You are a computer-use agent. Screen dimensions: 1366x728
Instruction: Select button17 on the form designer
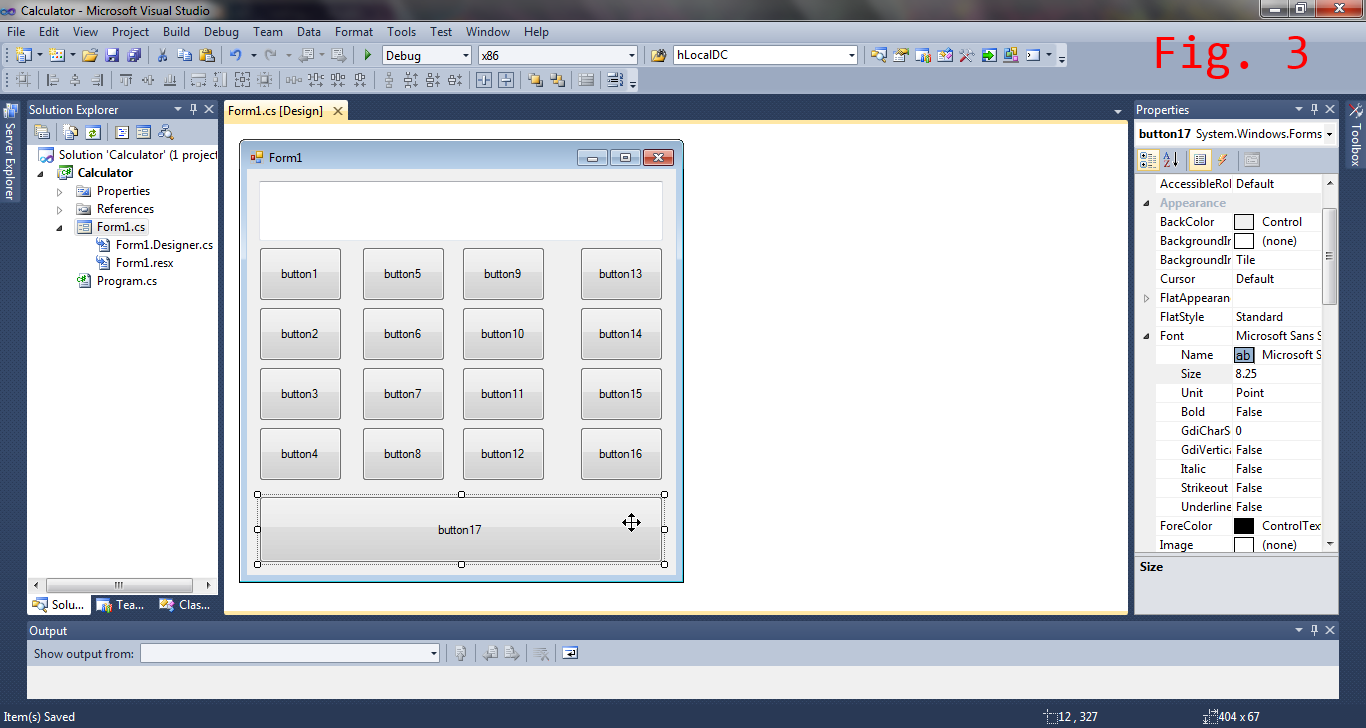tap(460, 529)
